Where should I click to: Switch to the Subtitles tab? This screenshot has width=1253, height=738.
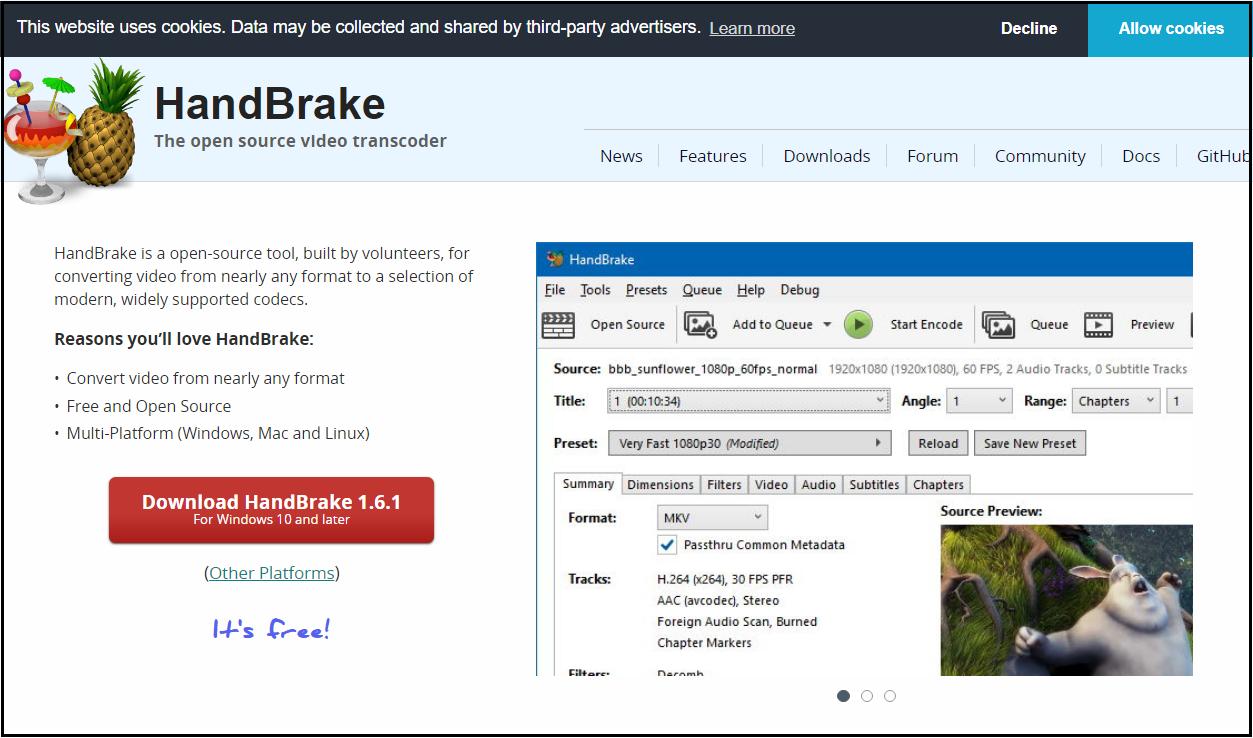pyautogui.click(x=873, y=484)
